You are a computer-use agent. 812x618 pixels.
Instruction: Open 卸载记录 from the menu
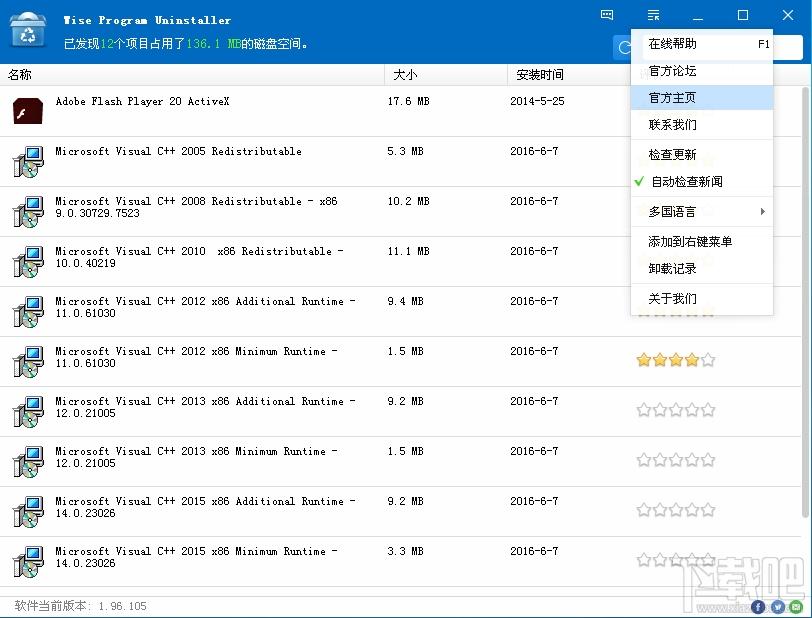[702, 268]
